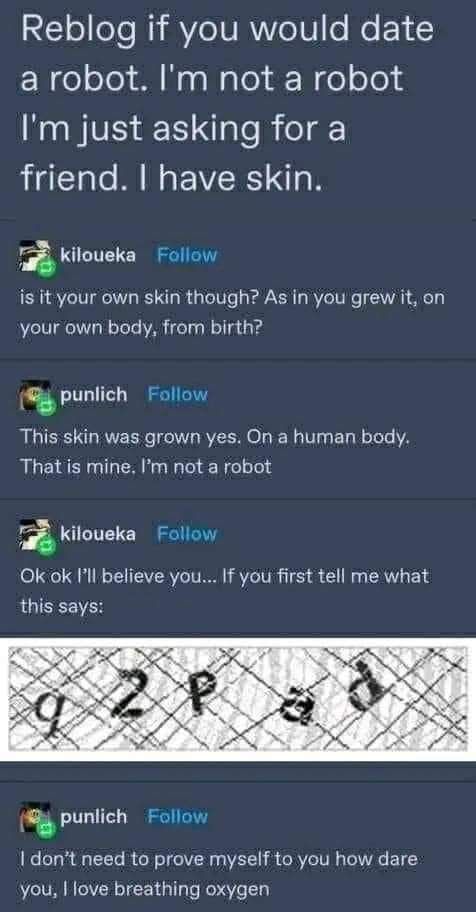
Task: Follow punlich from the "skin was grown" reply
Action: pos(177,394)
